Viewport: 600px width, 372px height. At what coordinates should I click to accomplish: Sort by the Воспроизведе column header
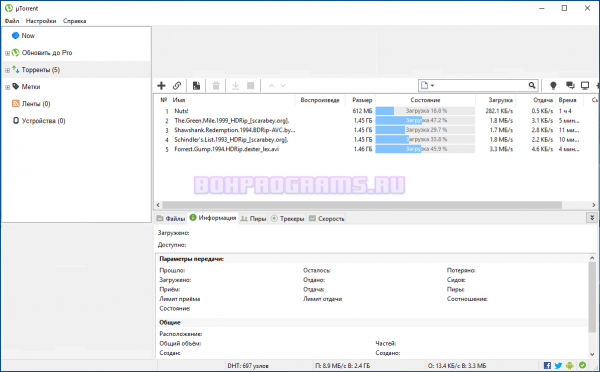[320, 100]
